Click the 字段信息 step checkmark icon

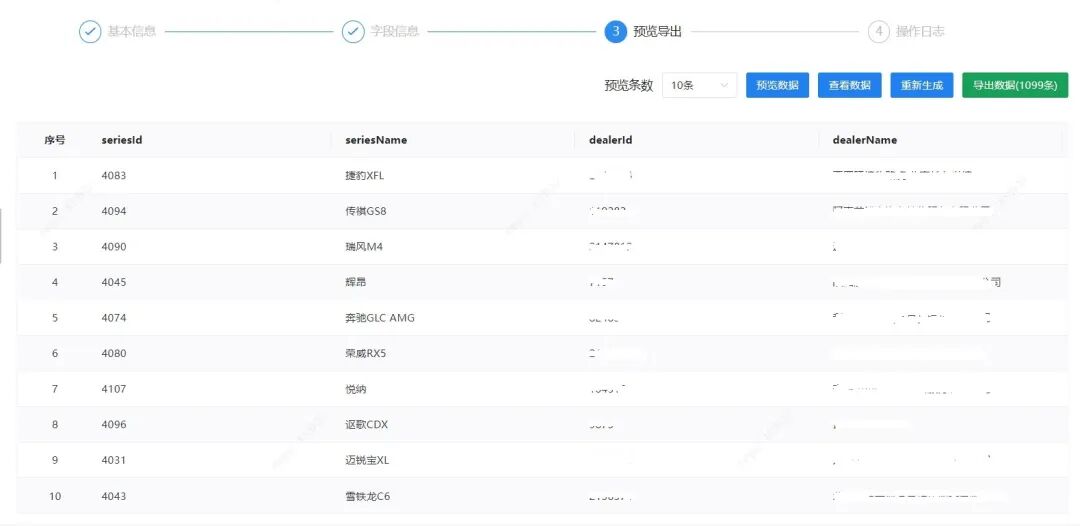[353, 32]
